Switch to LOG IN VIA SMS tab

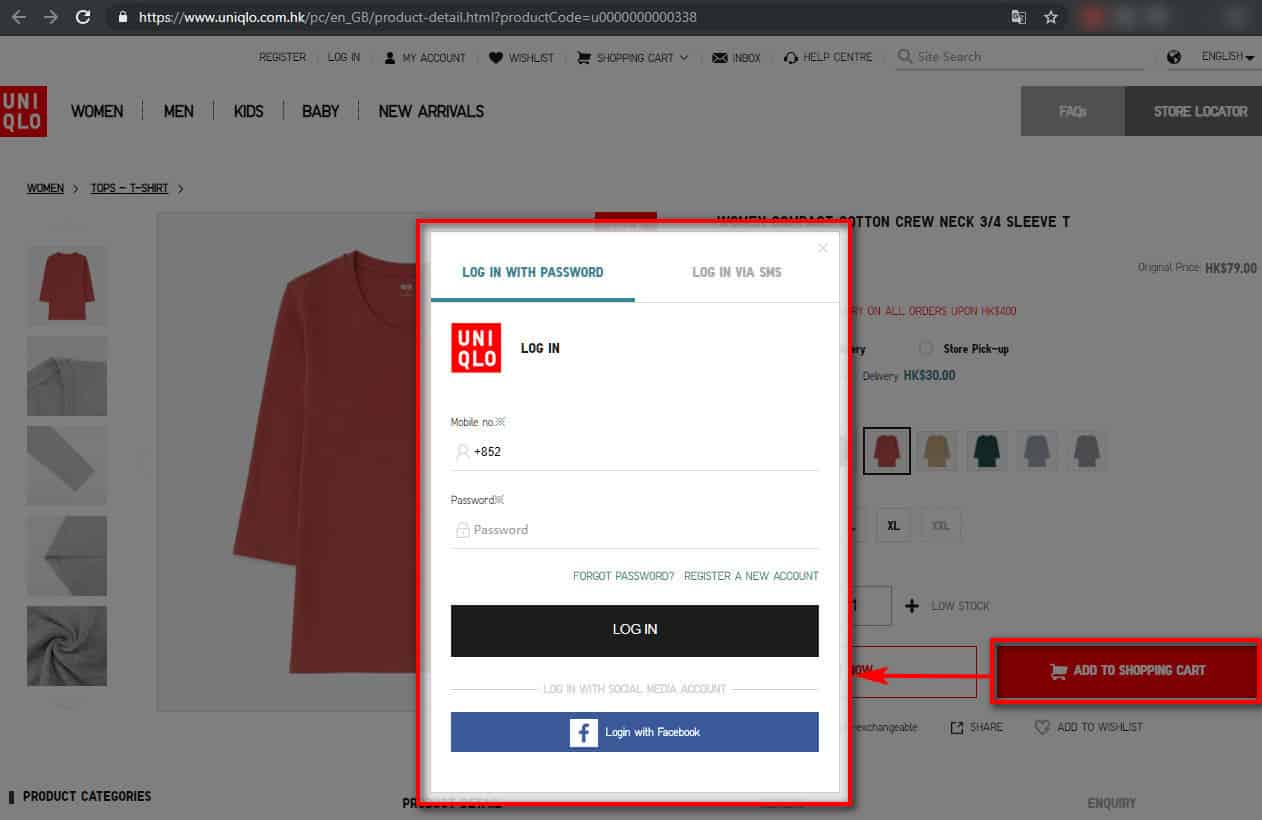pos(737,272)
